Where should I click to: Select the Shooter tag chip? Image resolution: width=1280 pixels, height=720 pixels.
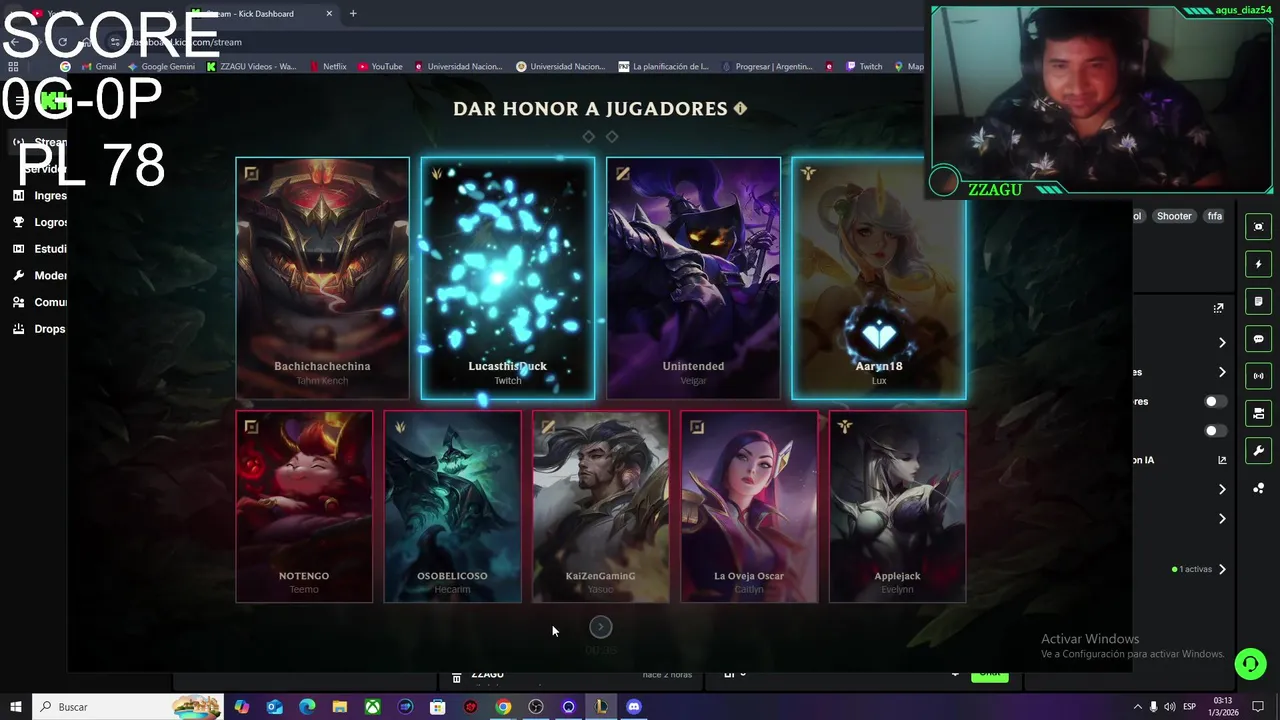pyautogui.click(x=1174, y=216)
